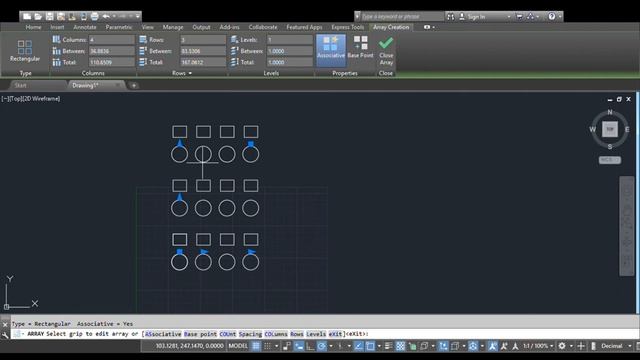Open the Manage ribbon tab
The width and height of the screenshot is (640, 360).
coord(173,27)
